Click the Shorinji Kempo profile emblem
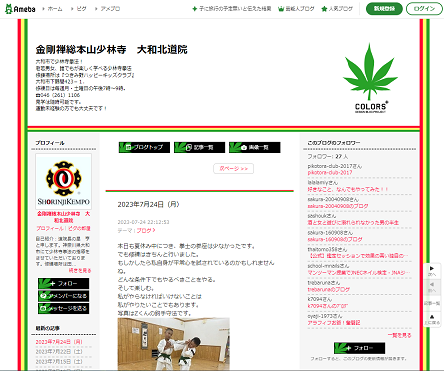Viewport: 444px width, 371px height. pos(63,182)
